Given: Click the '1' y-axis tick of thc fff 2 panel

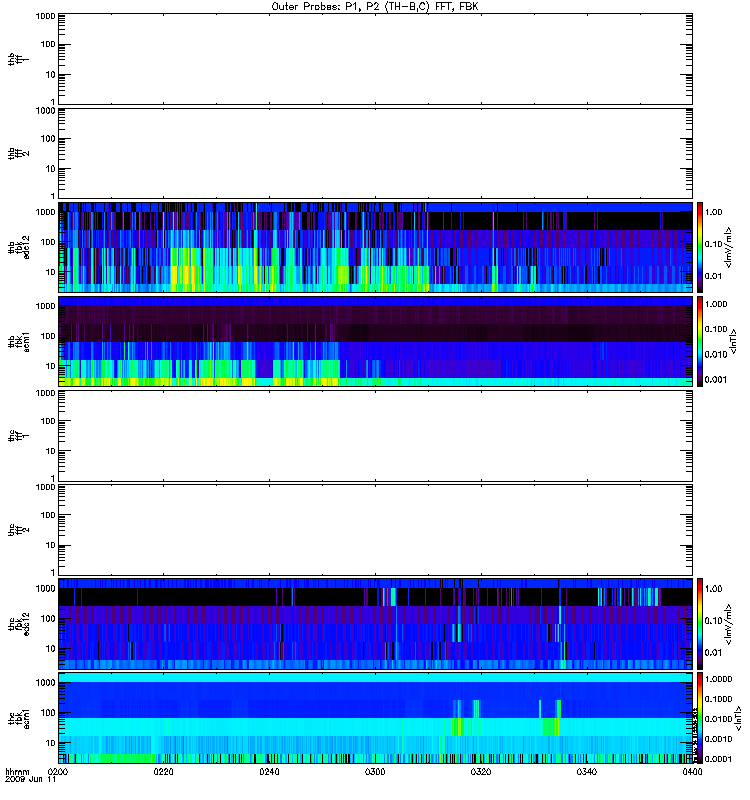Looking at the screenshot, I should (53, 572).
